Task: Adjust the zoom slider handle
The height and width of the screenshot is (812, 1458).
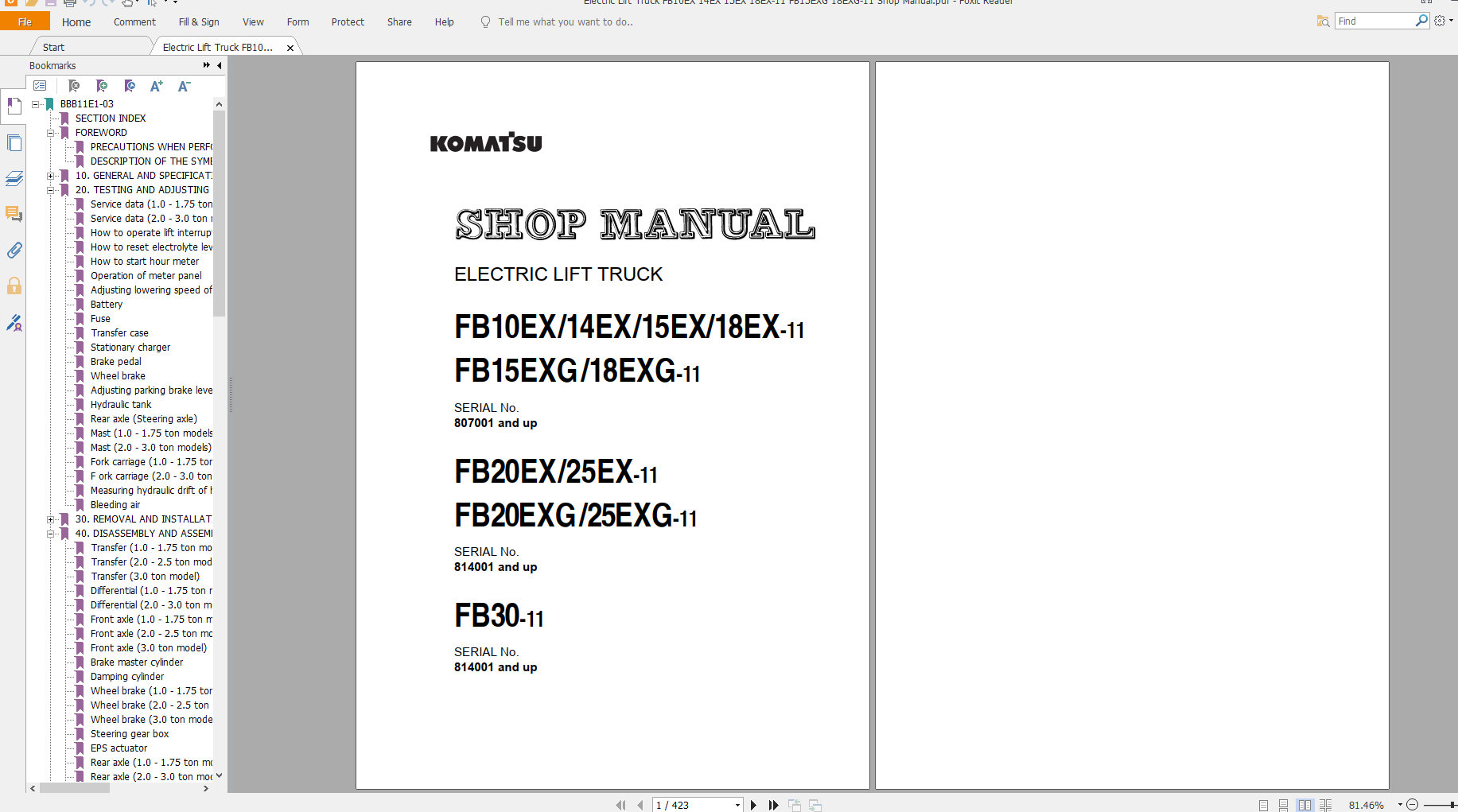Action: point(1453,805)
